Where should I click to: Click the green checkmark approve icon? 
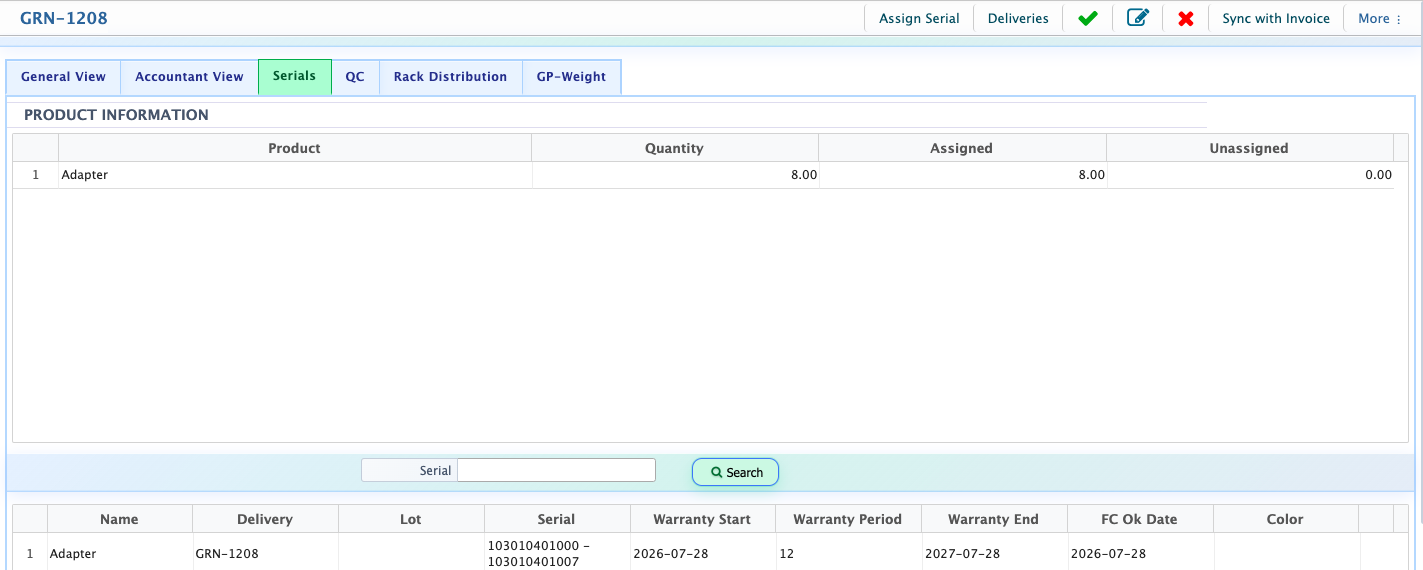click(1087, 18)
